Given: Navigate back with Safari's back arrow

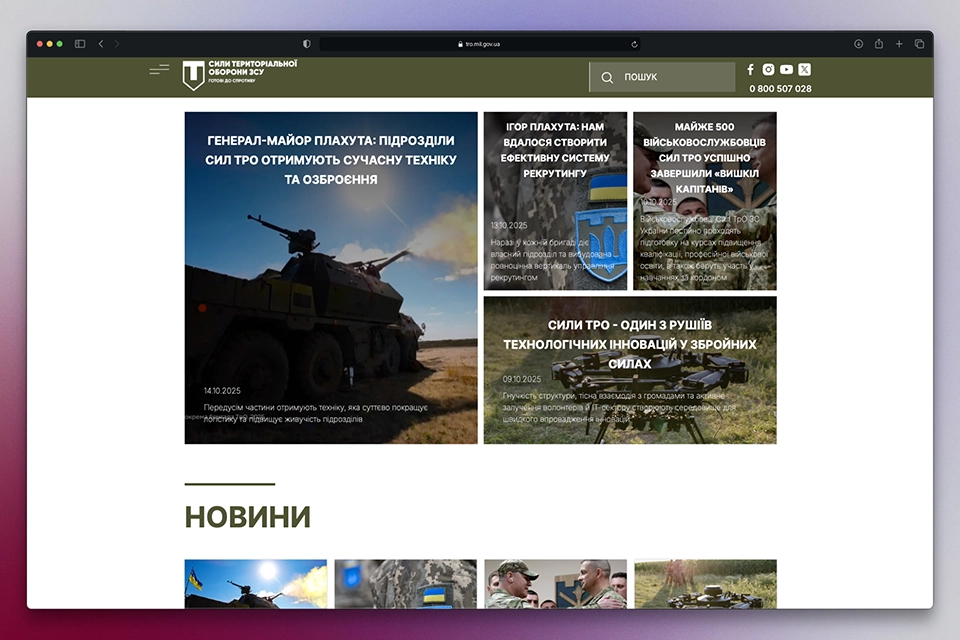Looking at the screenshot, I should tap(100, 44).
